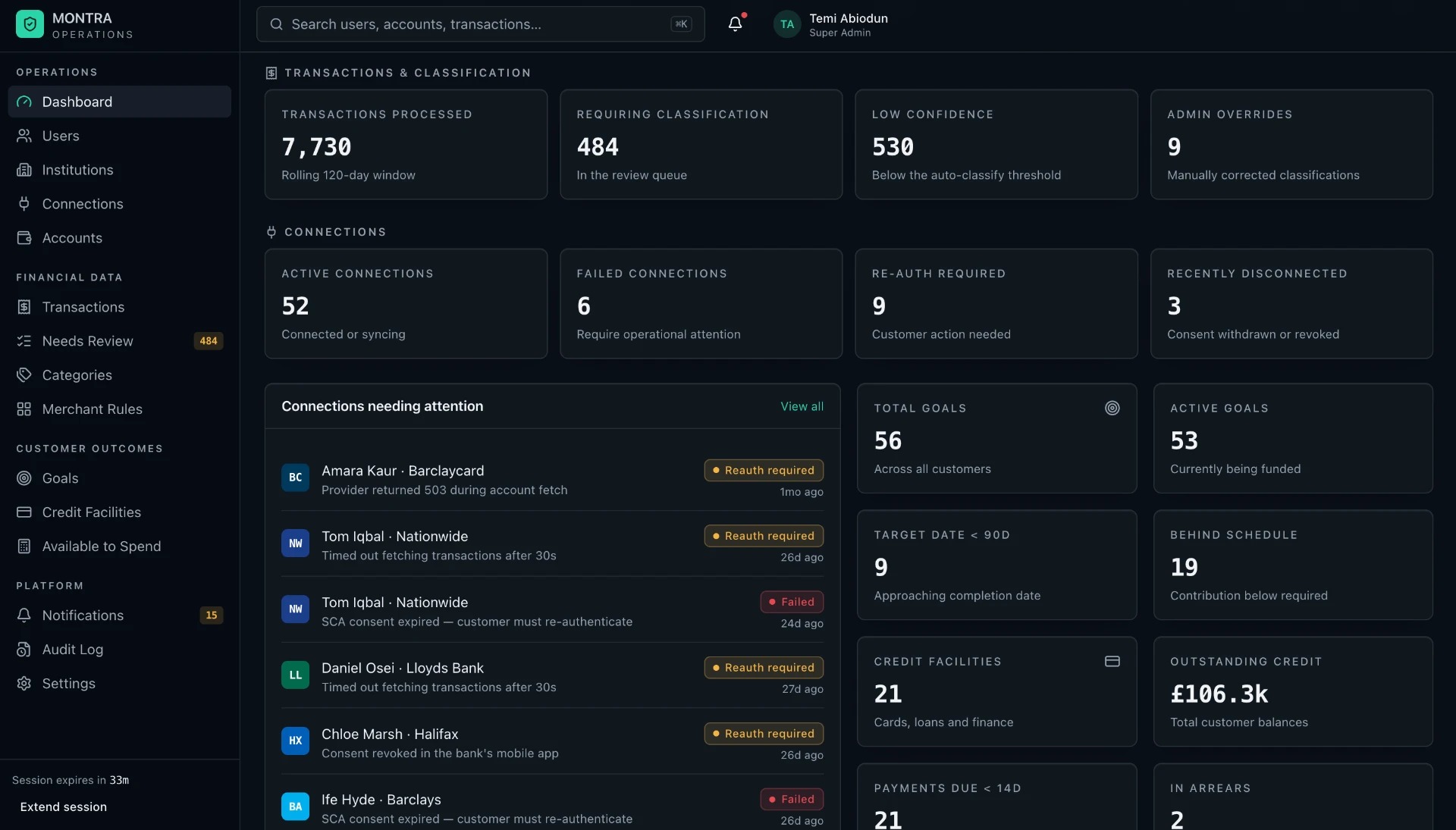Image resolution: width=1456 pixels, height=830 pixels.
Task: Click the Categories tag icon in sidebar
Action: point(24,375)
